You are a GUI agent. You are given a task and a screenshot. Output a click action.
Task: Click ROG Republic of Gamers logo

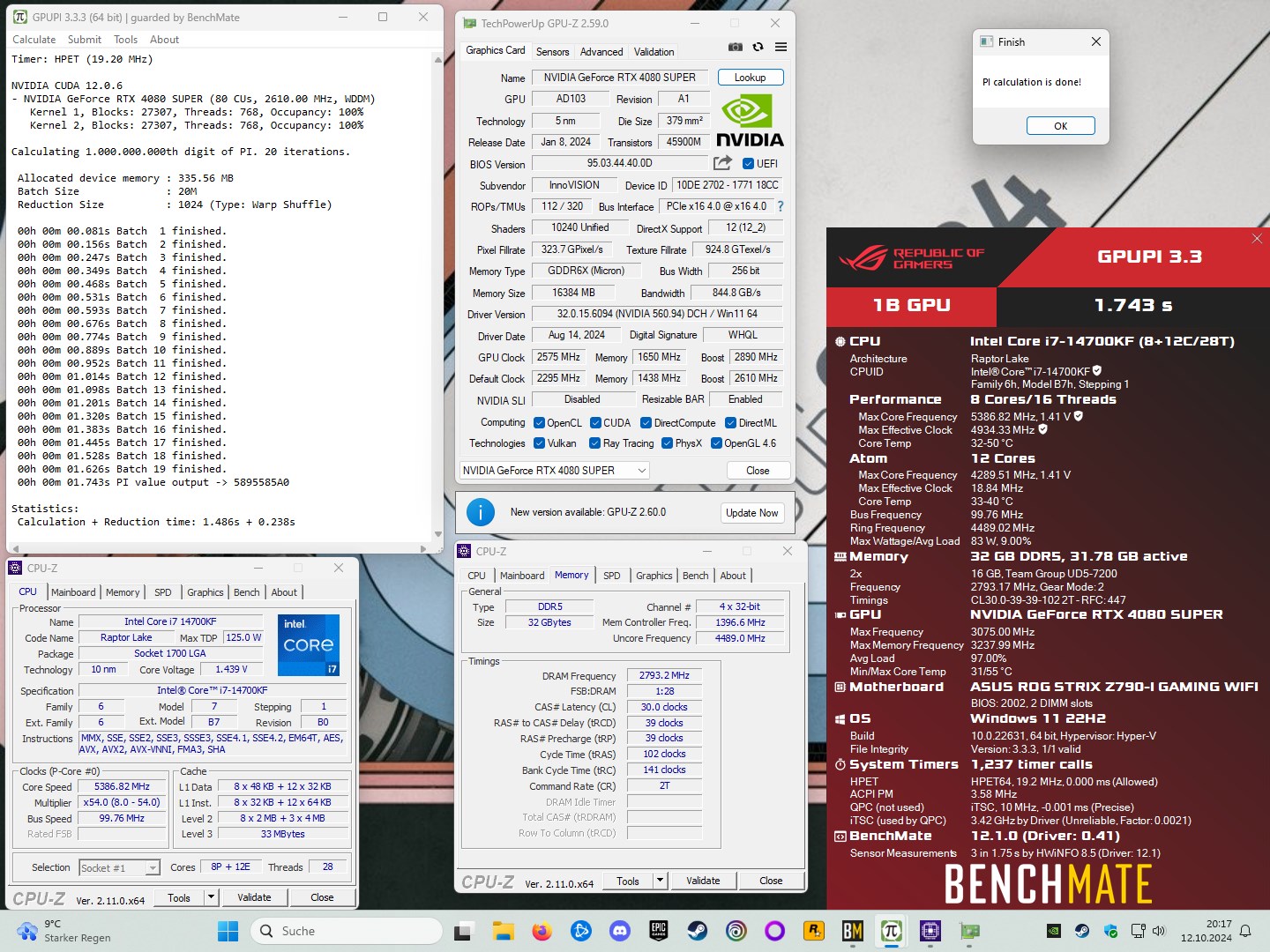[x=912, y=258]
